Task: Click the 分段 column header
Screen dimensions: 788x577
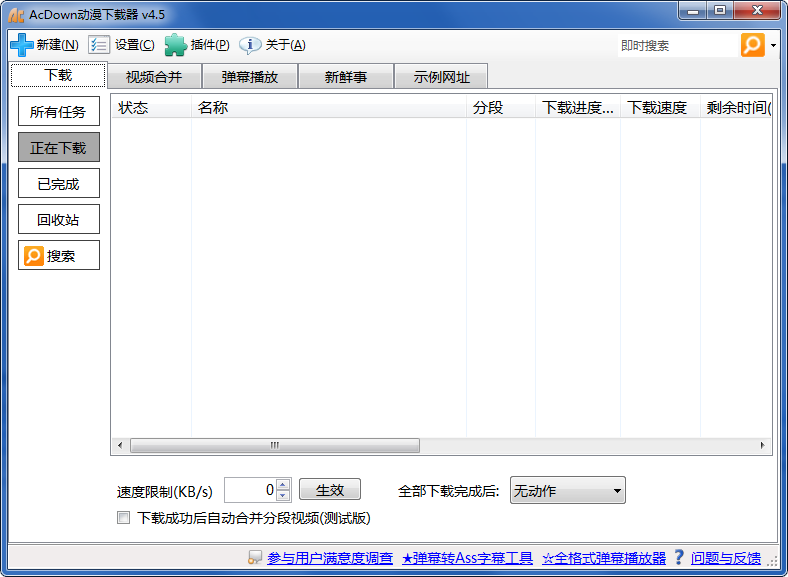Action: point(501,108)
